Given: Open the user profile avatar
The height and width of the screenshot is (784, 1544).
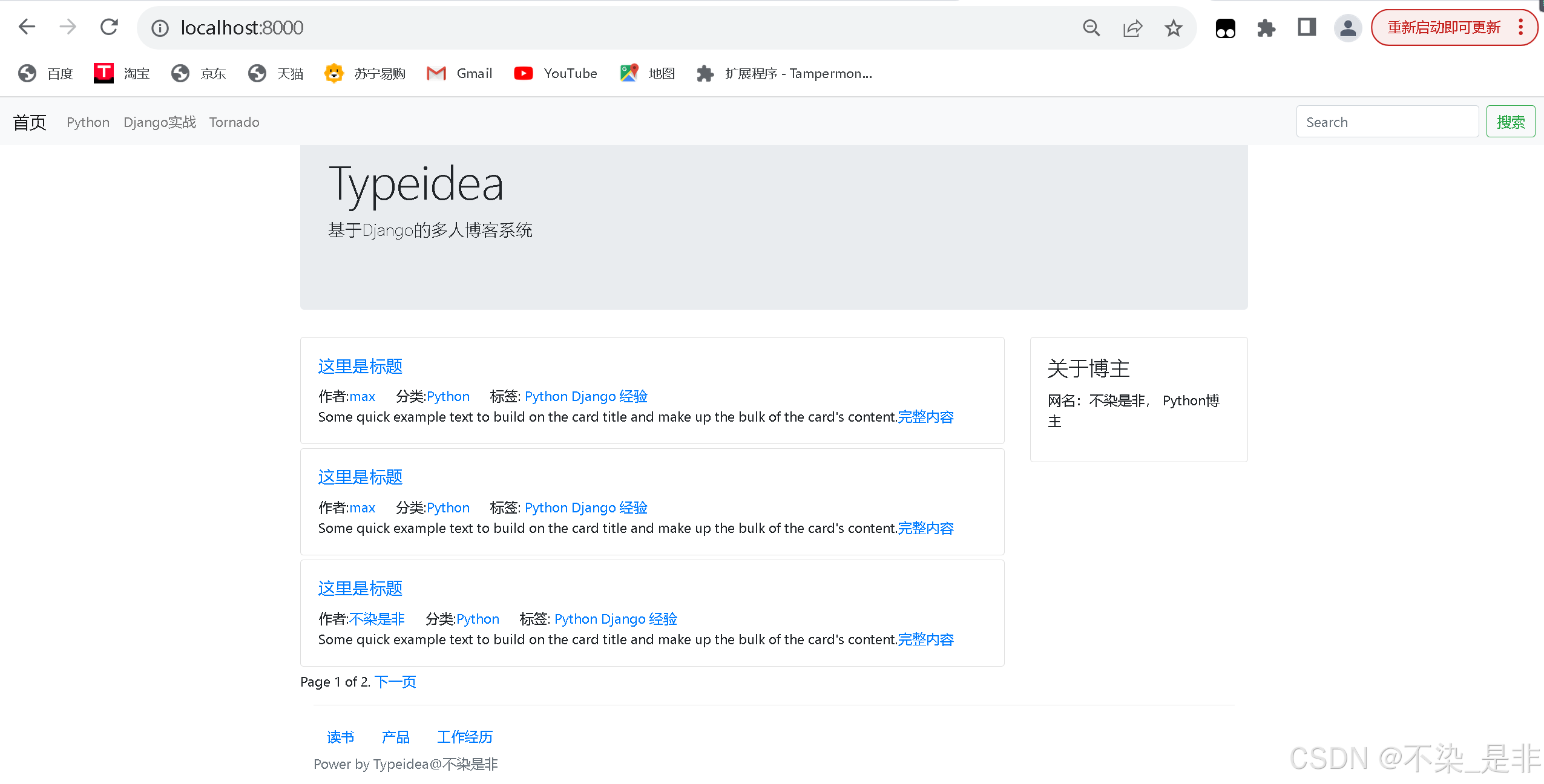Looking at the screenshot, I should 1348,28.
